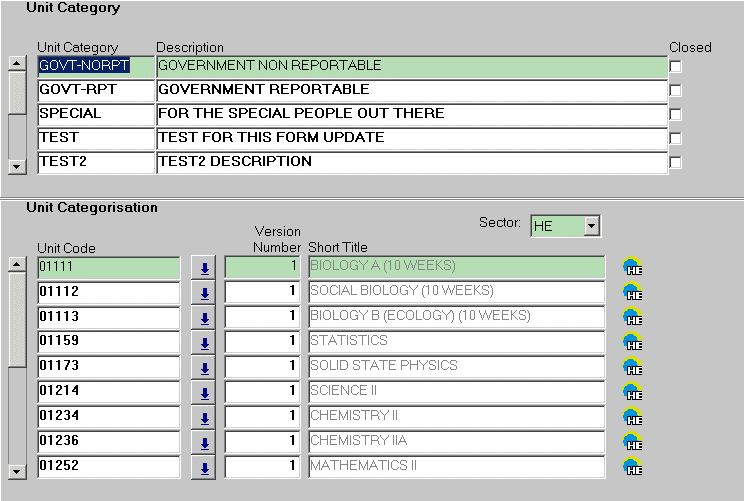Click version number field for unit 01214
744x501 pixels.
262,391
